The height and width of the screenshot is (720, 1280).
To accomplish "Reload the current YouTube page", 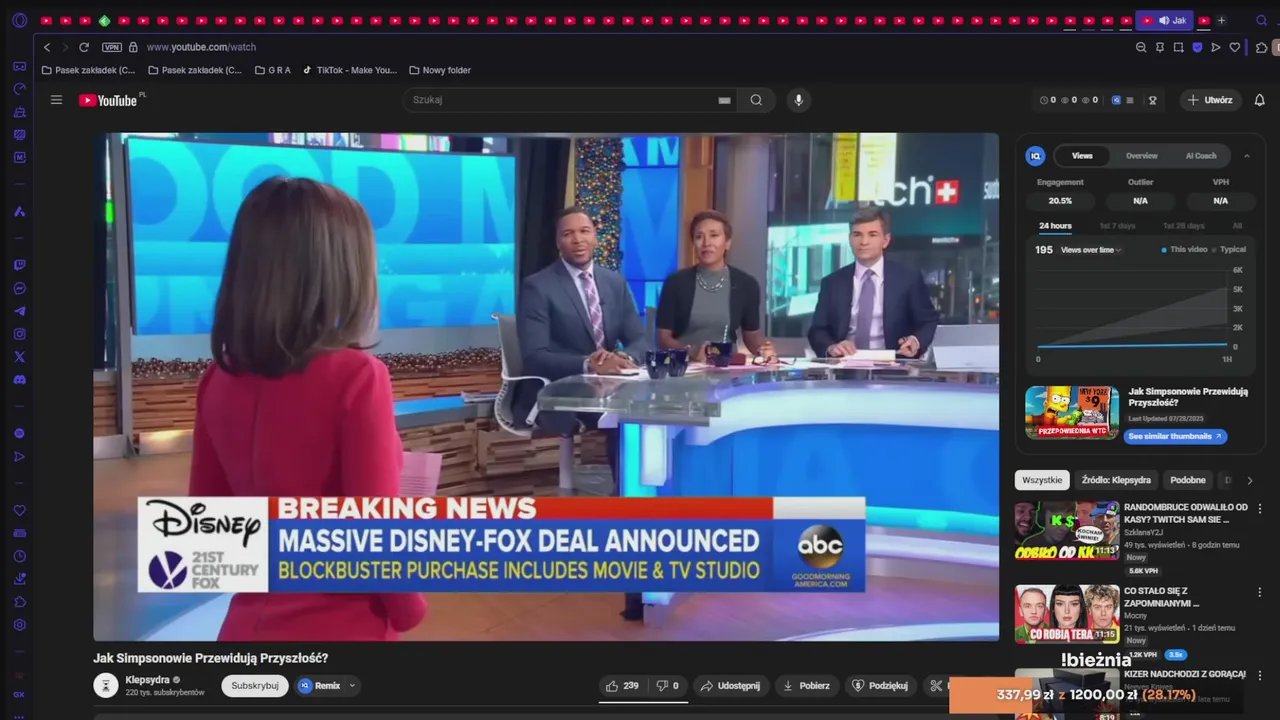I will [x=84, y=47].
